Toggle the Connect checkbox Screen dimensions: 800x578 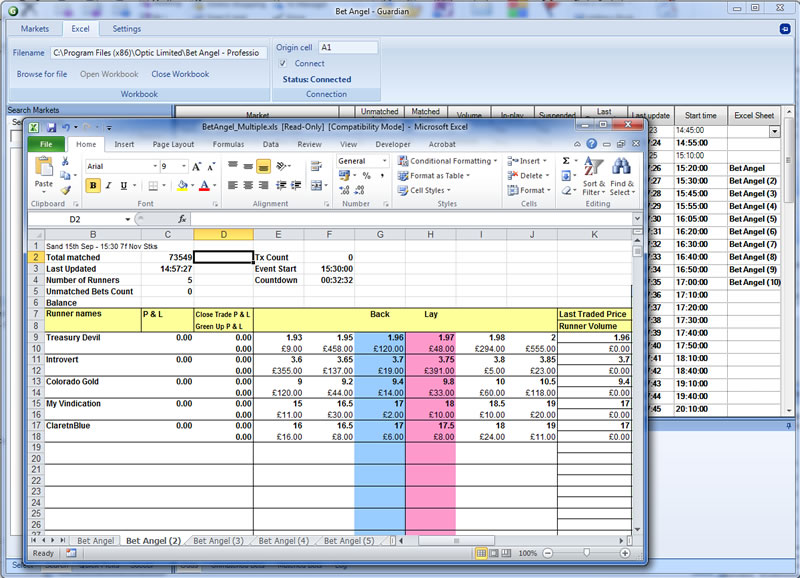click(283, 63)
